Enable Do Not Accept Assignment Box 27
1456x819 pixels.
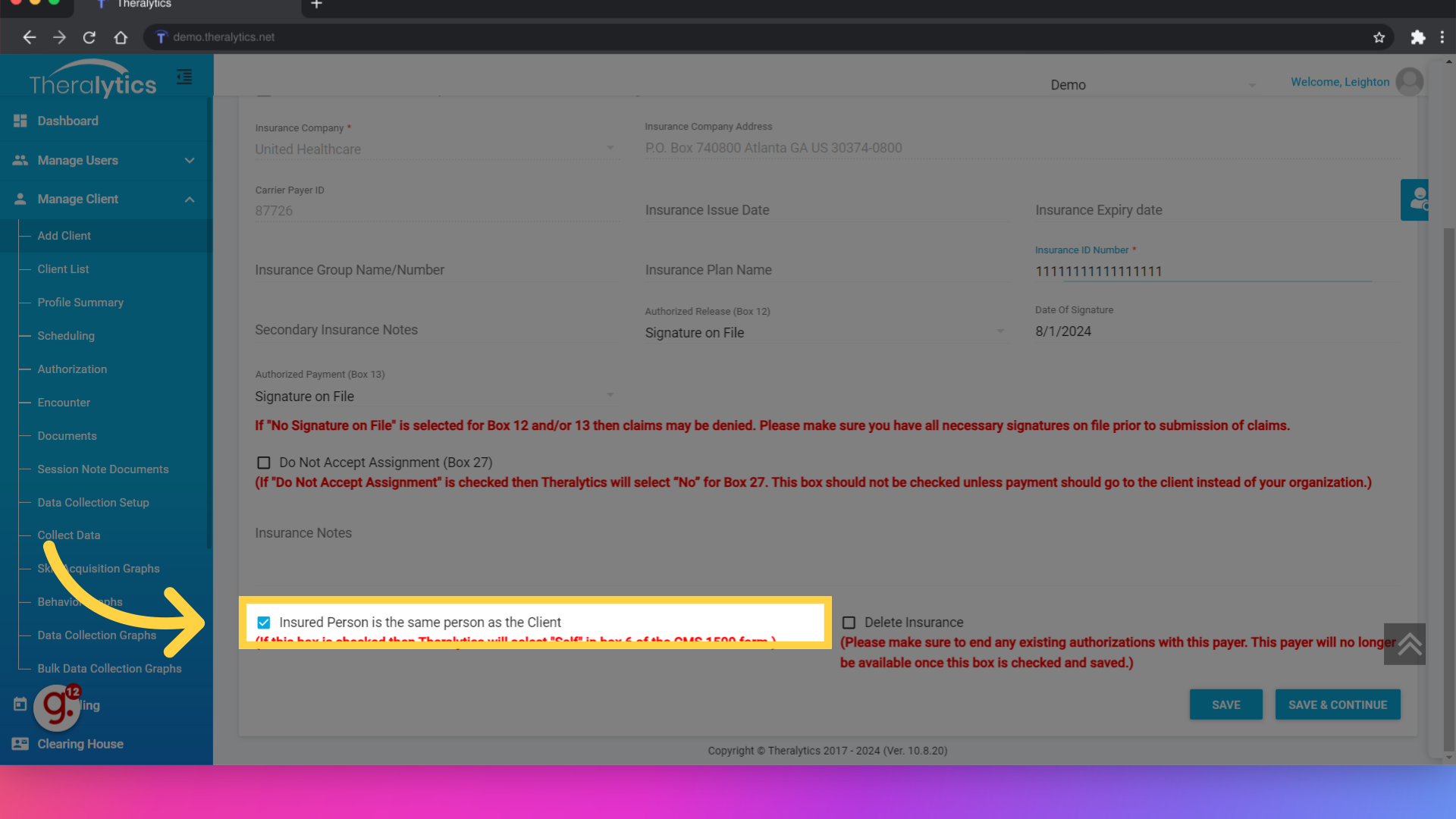pyautogui.click(x=263, y=462)
